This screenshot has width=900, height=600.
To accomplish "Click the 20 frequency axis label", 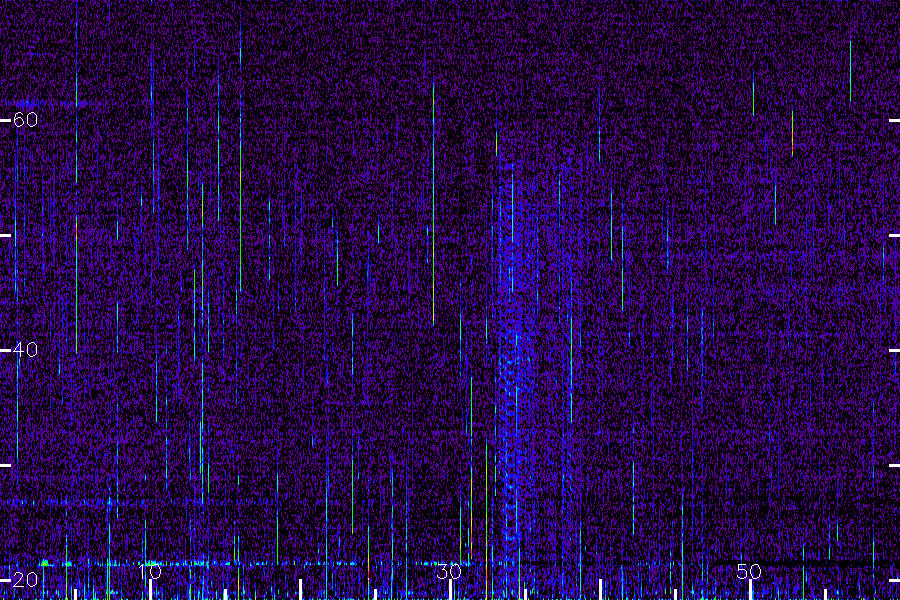I will tap(25, 580).
